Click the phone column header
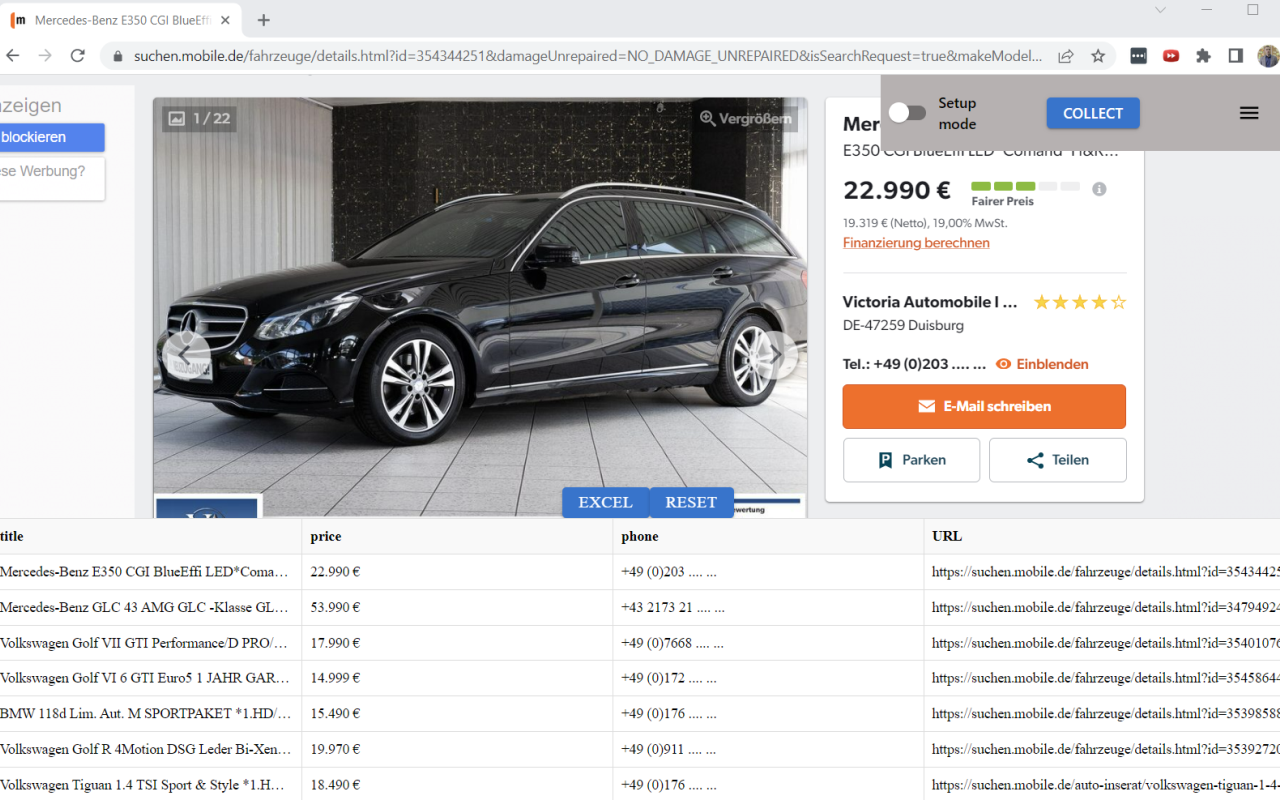This screenshot has width=1280, height=800. 768,536
